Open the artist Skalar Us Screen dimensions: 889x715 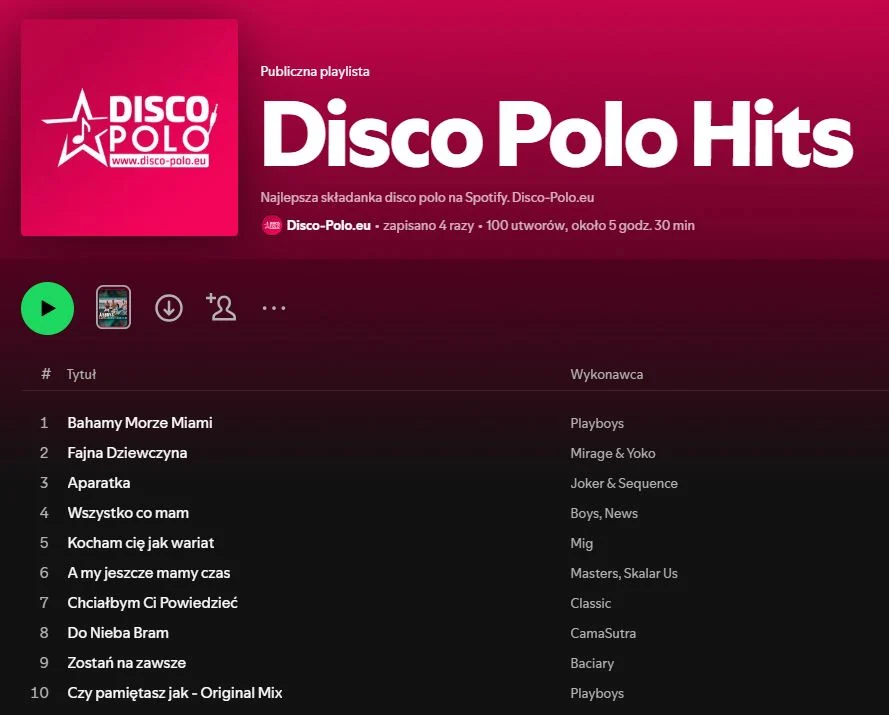[651, 573]
